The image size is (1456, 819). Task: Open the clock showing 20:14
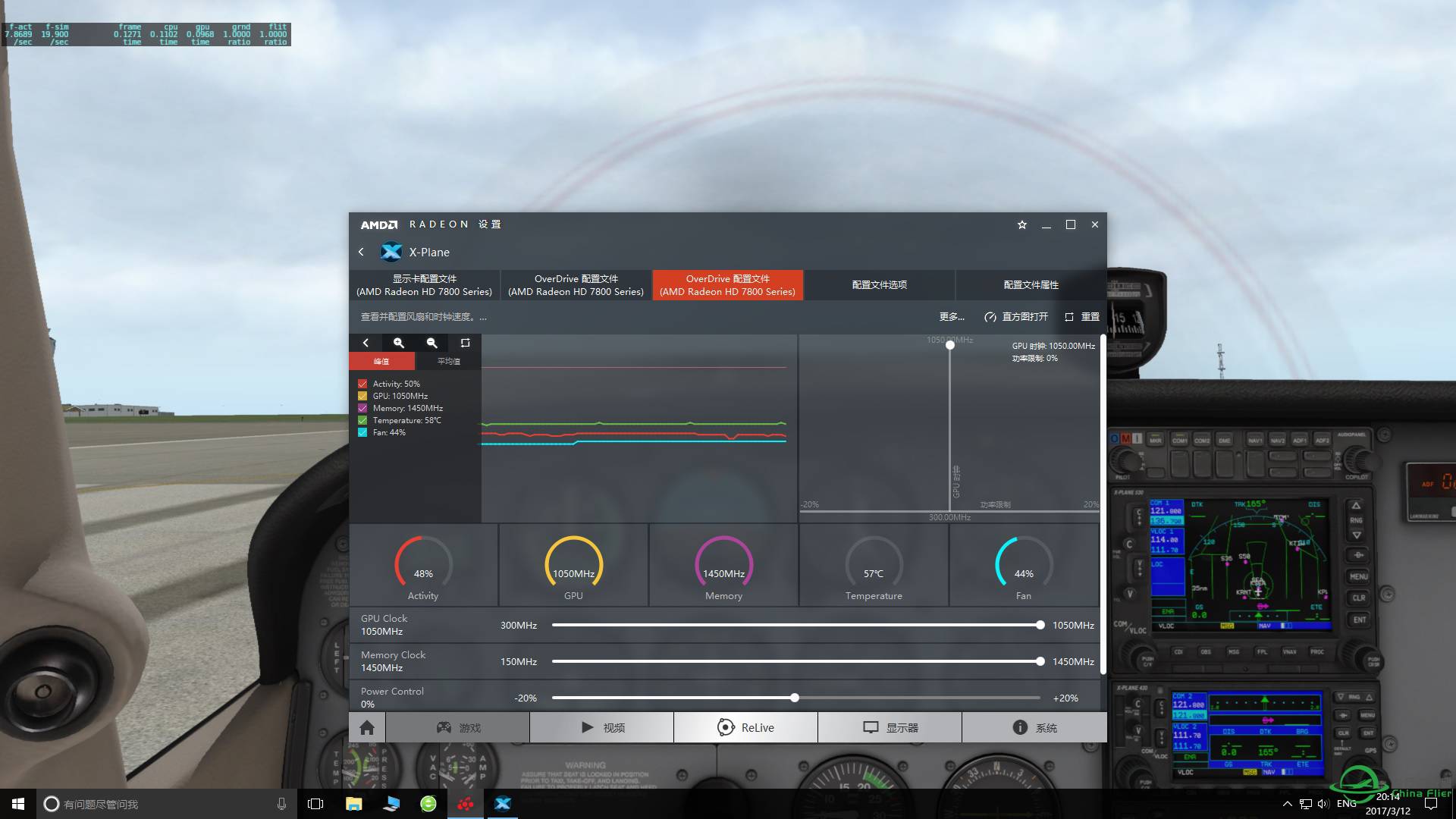tap(1388, 804)
